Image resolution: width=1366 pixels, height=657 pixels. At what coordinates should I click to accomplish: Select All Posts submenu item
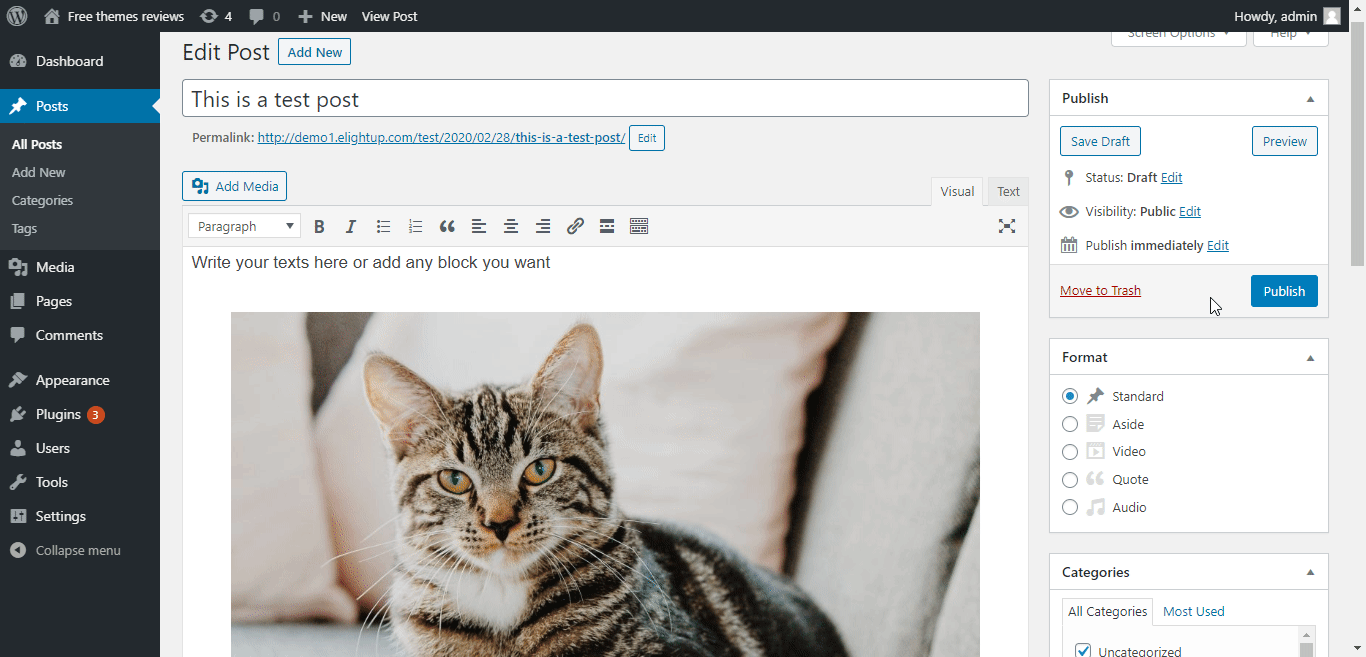pos(37,144)
